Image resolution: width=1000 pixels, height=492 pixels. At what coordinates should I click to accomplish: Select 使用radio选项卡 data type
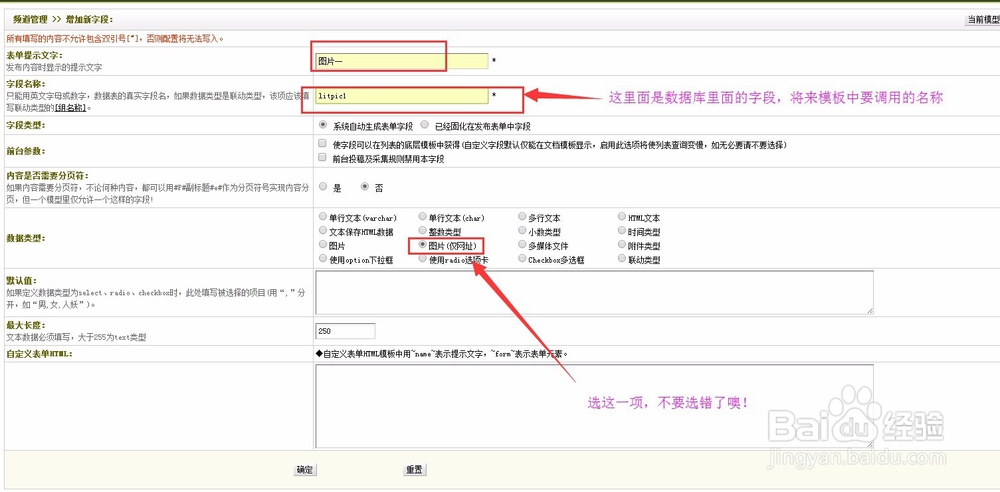click(422, 259)
